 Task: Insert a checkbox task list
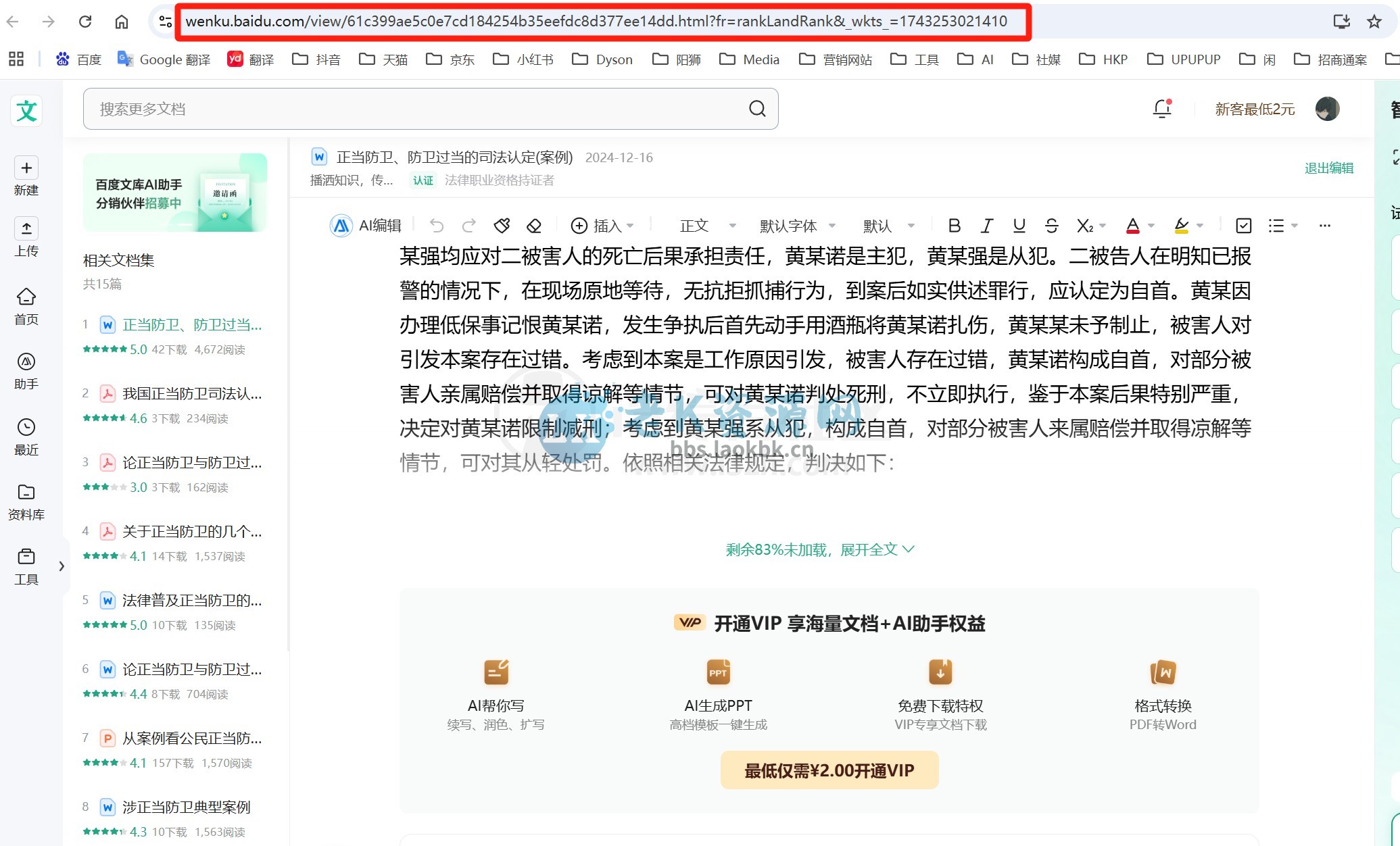[1243, 226]
